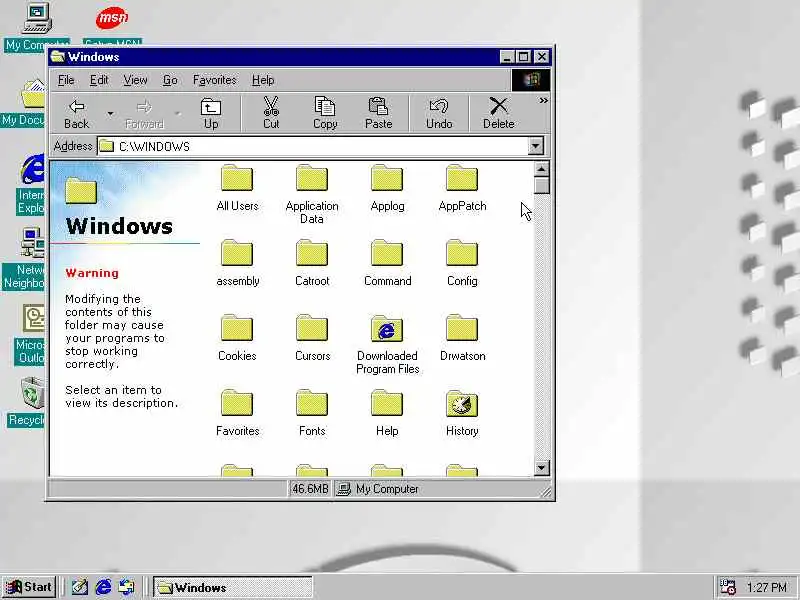Click the 46.6MB status bar entry
Screen dimensions: 800x600
pos(310,489)
